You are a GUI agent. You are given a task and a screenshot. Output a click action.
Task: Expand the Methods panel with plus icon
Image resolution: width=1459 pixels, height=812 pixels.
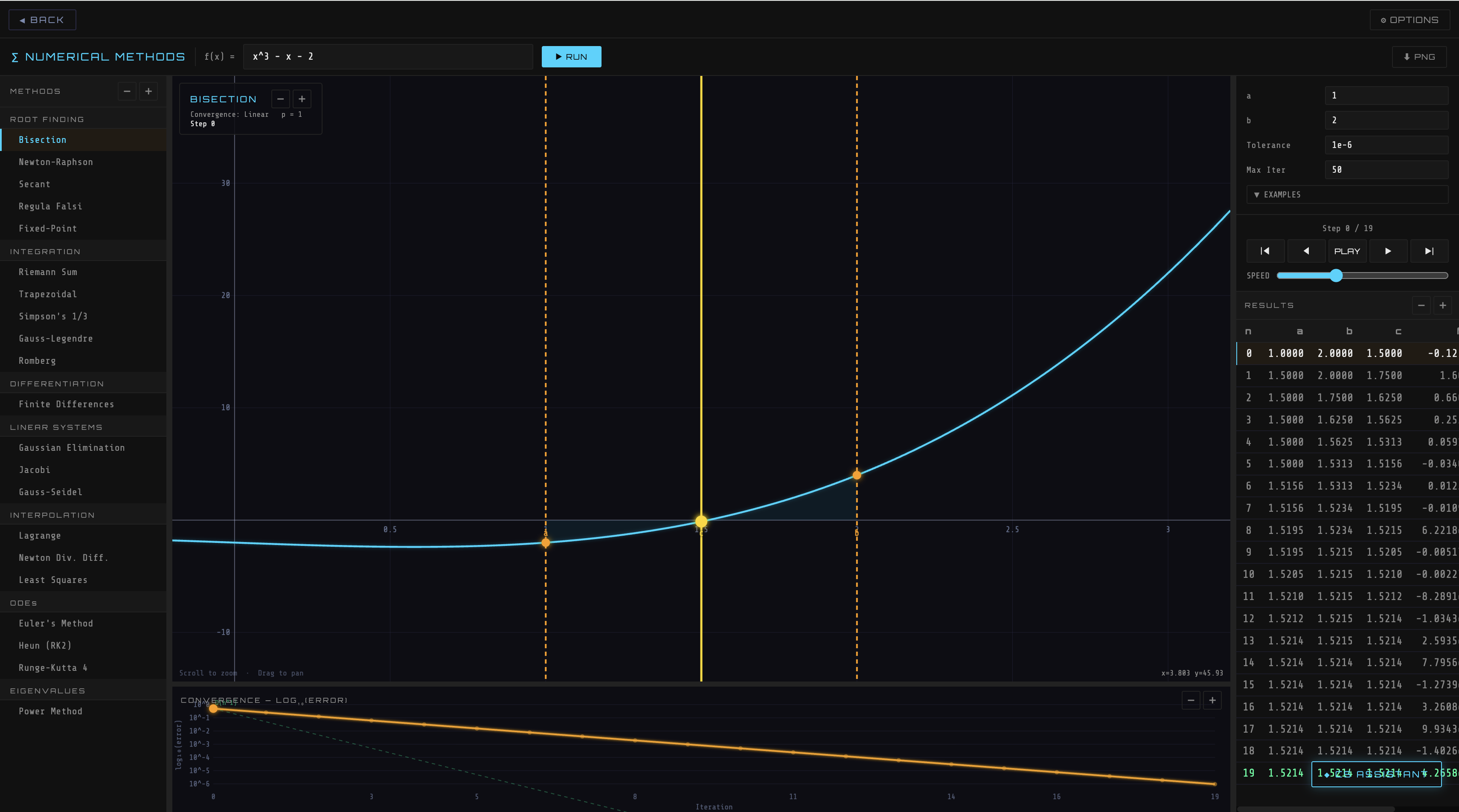[148, 91]
